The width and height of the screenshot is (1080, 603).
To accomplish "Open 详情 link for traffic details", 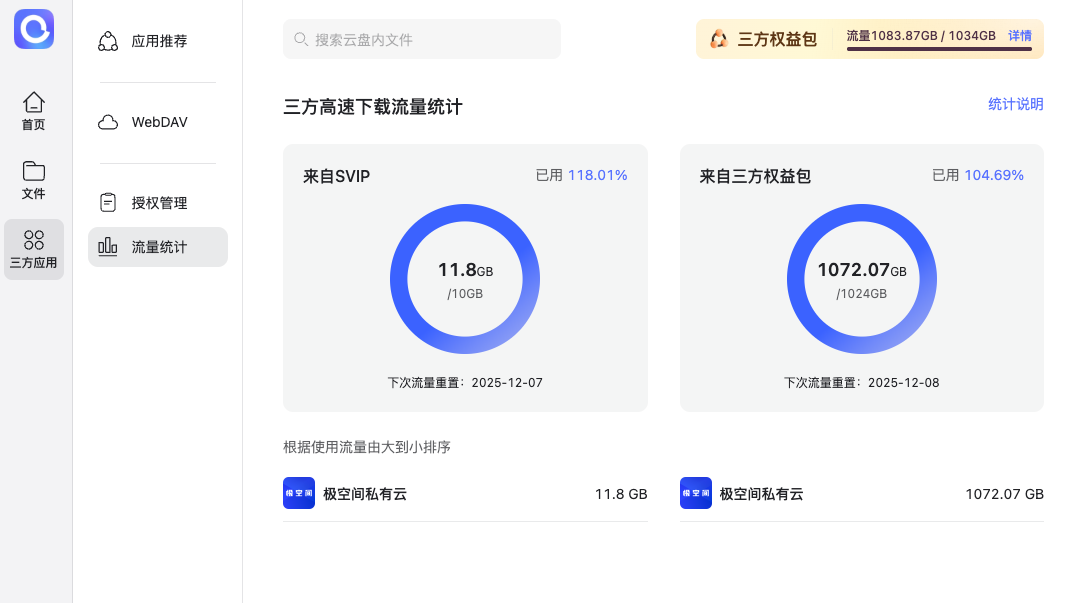I will coord(1019,36).
